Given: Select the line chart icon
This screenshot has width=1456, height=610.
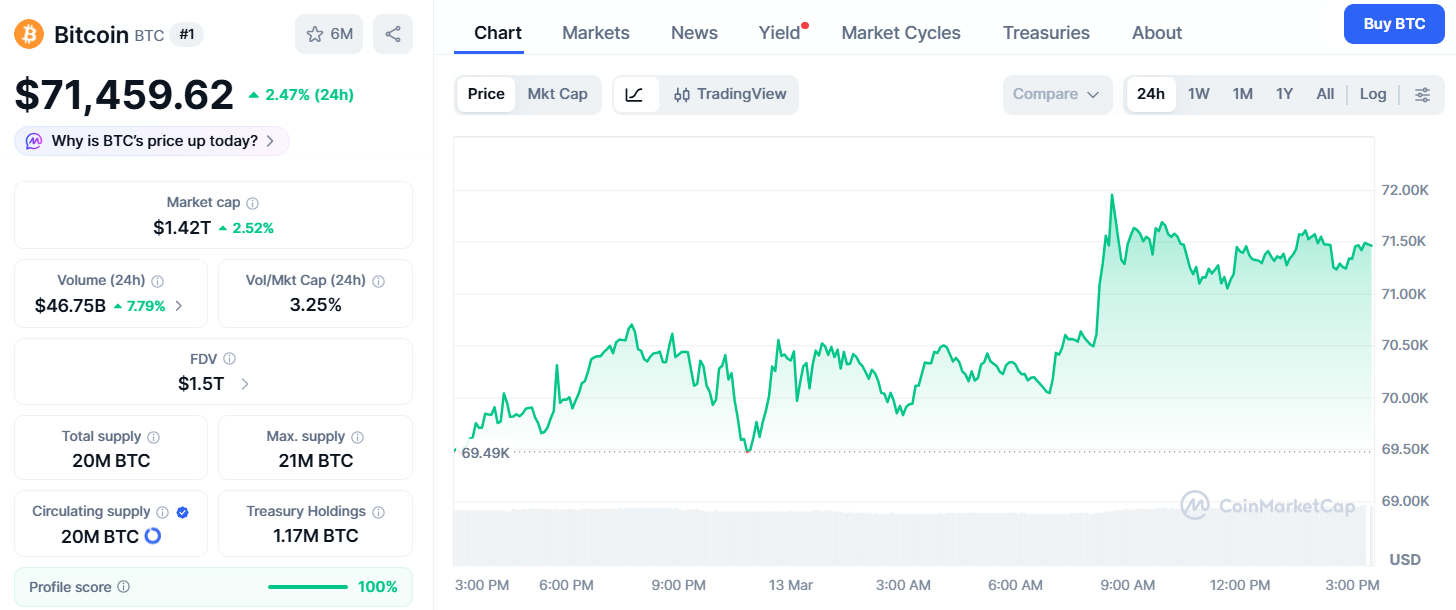Looking at the screenshot, I should [634, 94].
